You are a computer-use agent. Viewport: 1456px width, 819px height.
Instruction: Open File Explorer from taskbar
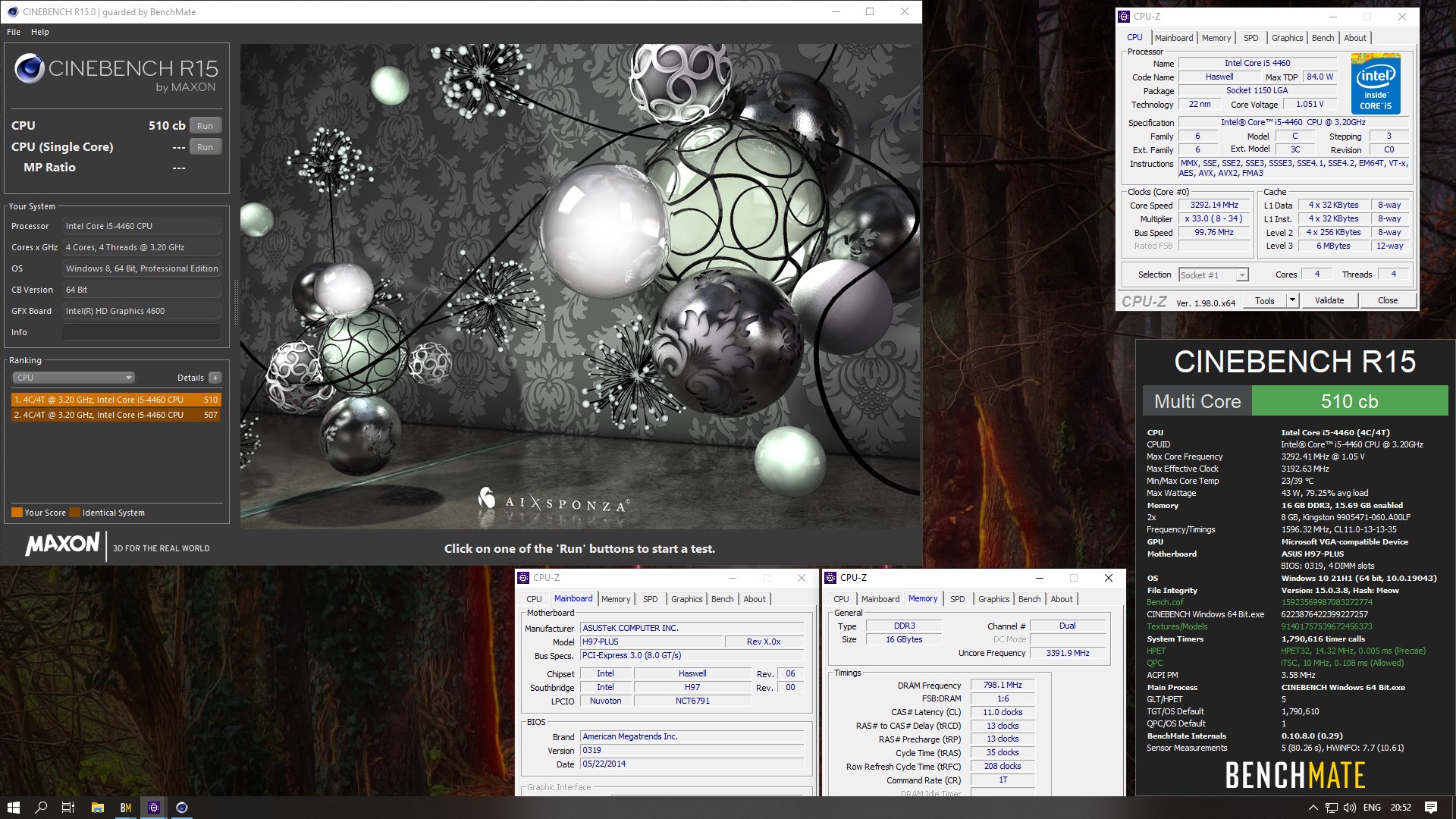pos(97,808)
